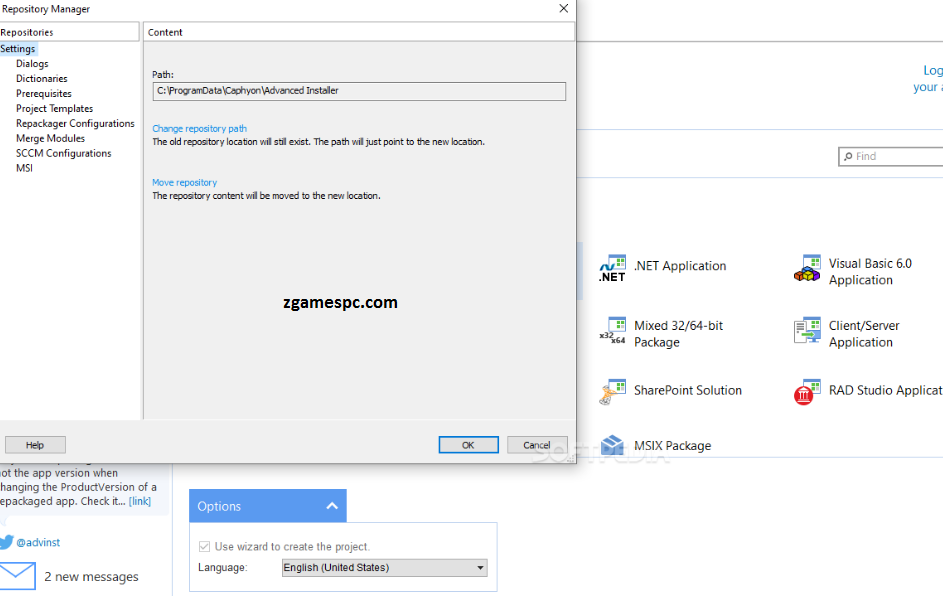Click the Content column header
This screenshot has width=943, height=596.
click(359, 32)
